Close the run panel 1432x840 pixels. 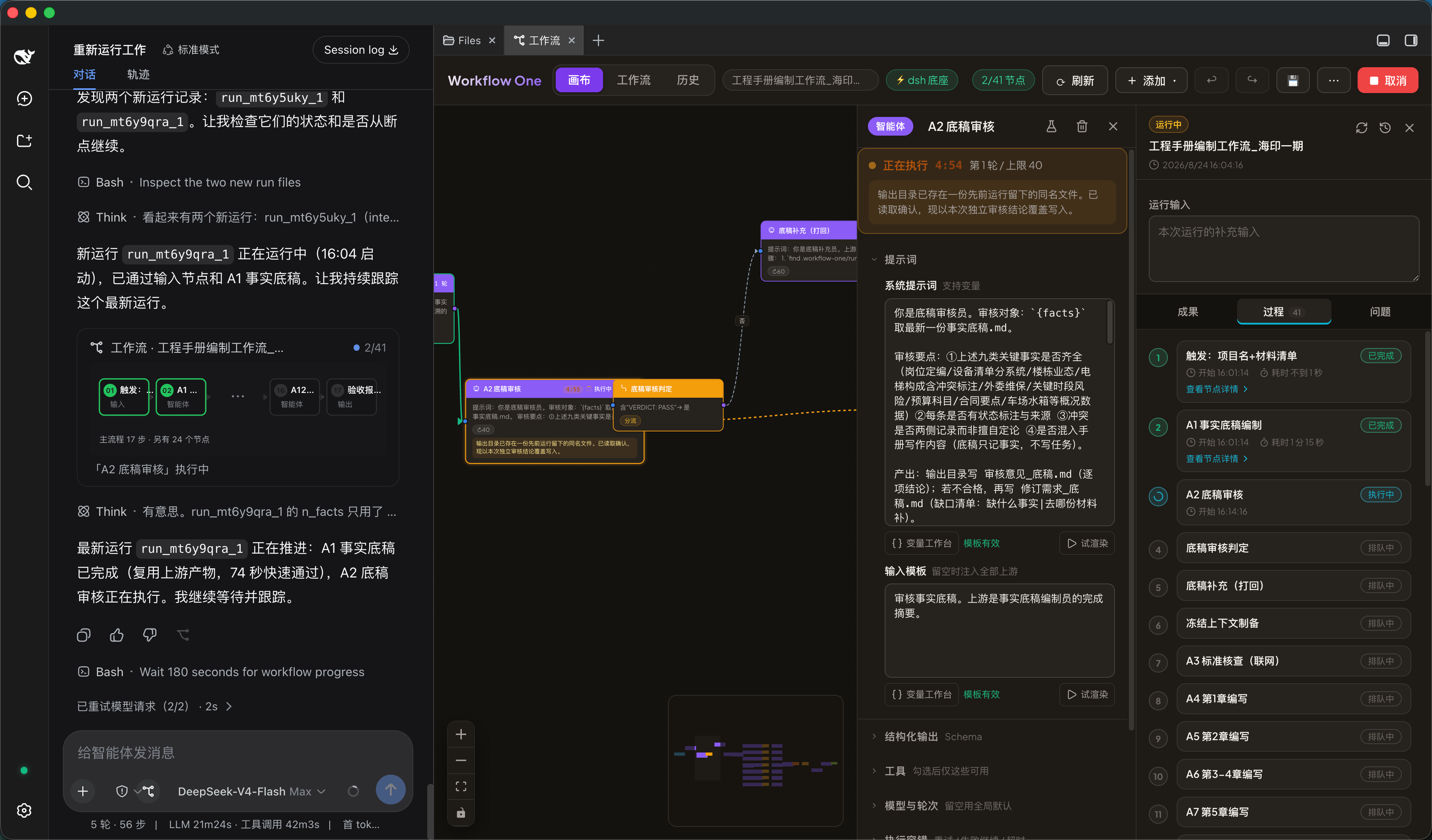(x=1409, y=127)
